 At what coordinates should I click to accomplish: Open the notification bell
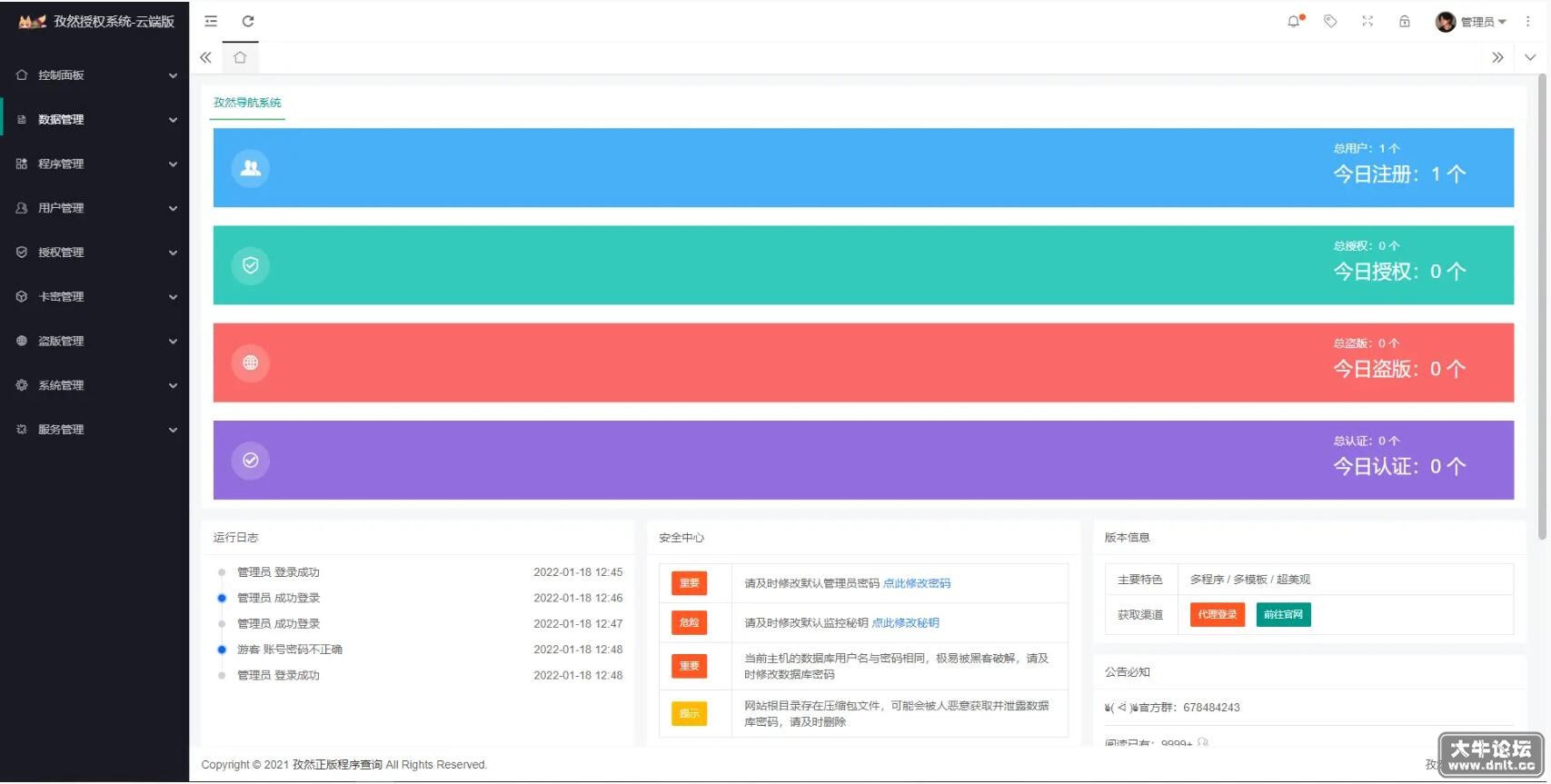click(x=1294, y=21)
